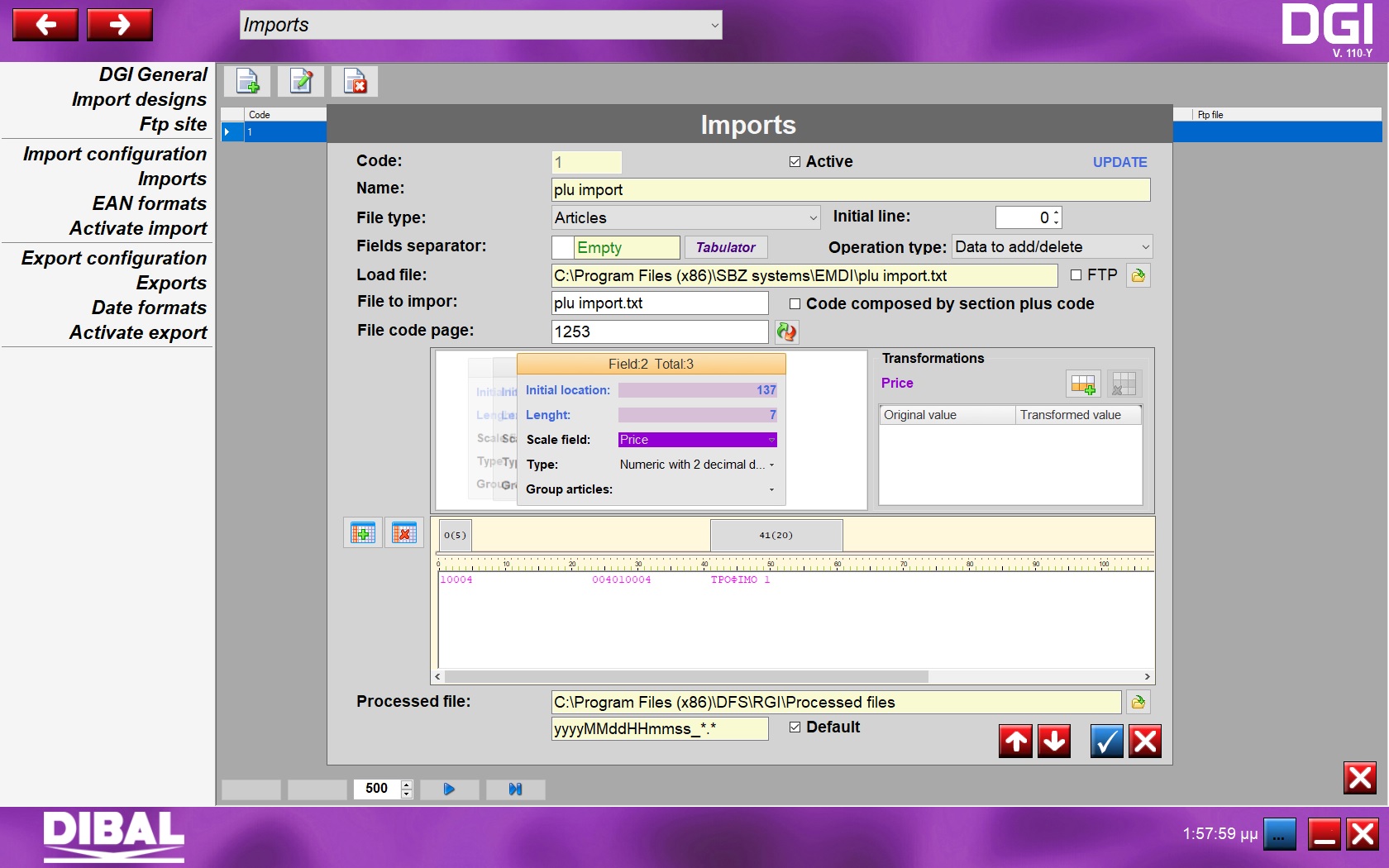
Task: Move the import down with red arrow
Action: (1054, 742)
